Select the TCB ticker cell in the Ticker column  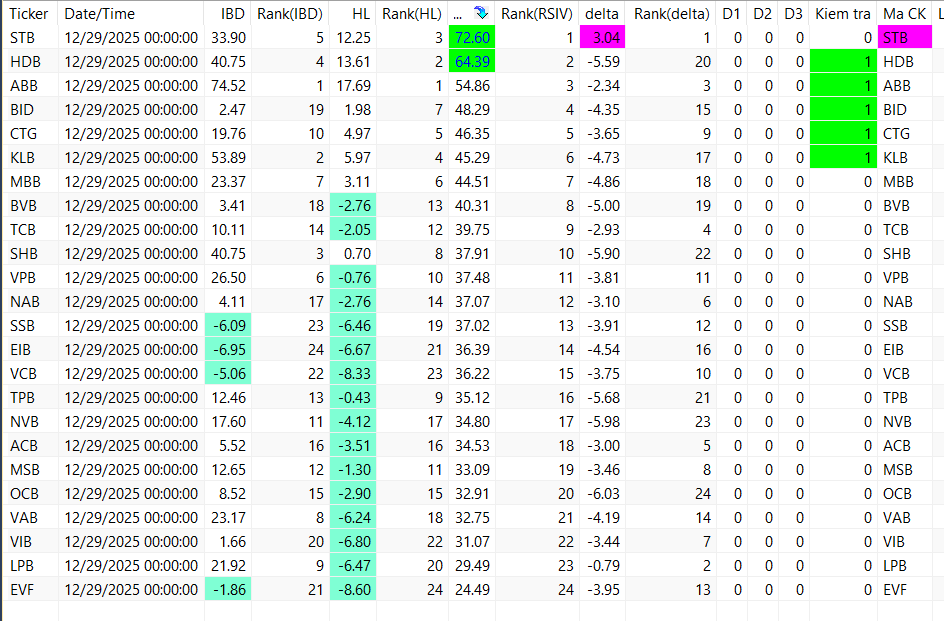pyautogui.click(x=30, y=229)
